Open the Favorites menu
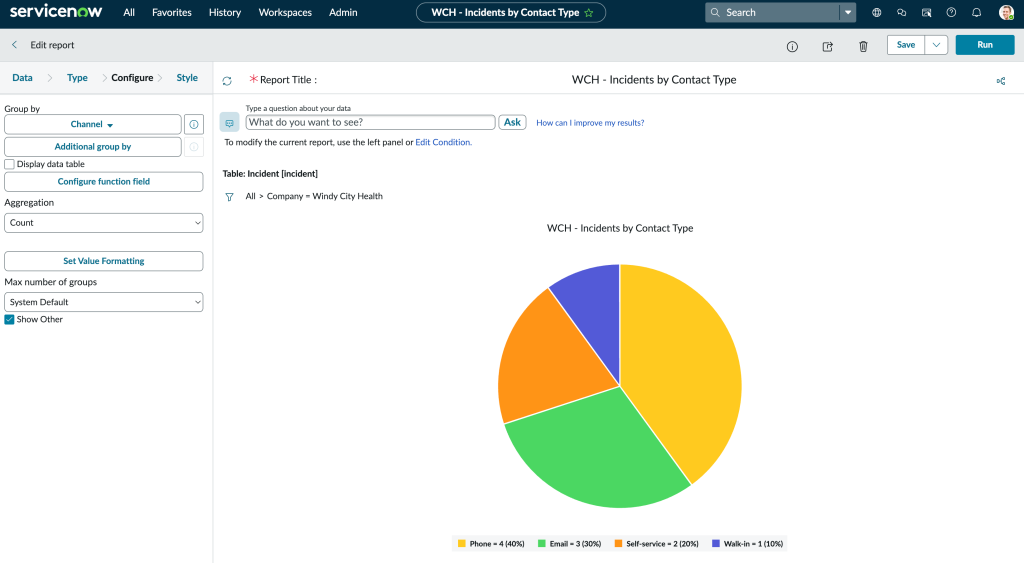The width and height of the screenshot is (1024, 563). click(x=172, y=12)
